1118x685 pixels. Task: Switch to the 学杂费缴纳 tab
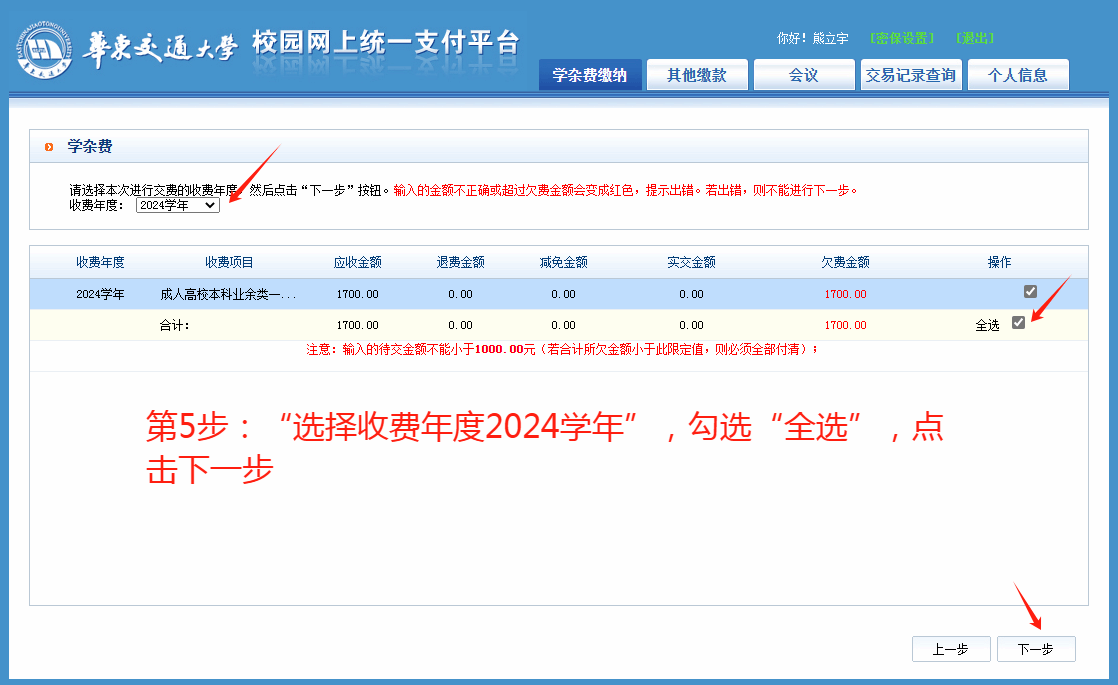tap(590, 75)
